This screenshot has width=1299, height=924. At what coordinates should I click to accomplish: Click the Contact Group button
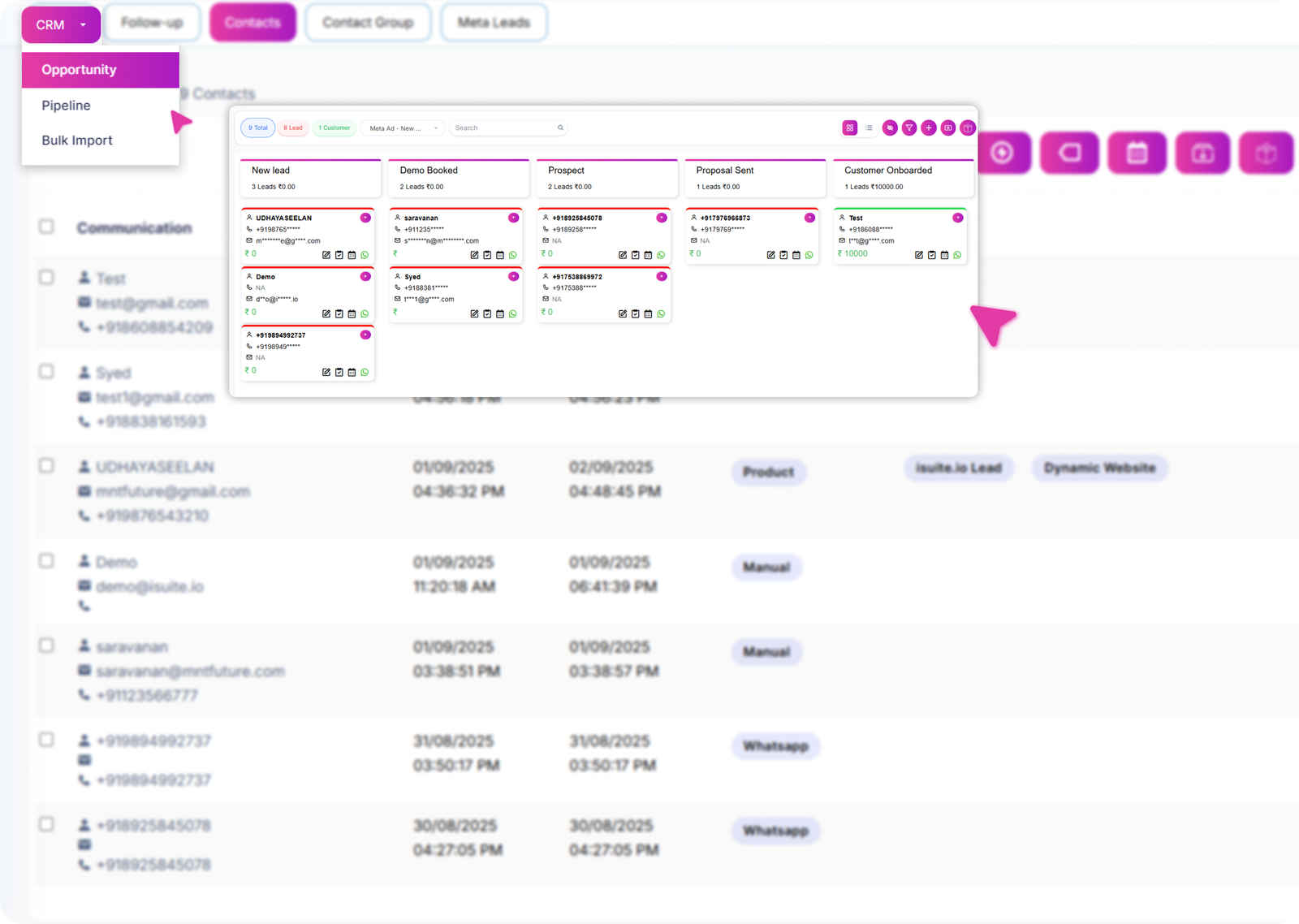click(368, 22)
